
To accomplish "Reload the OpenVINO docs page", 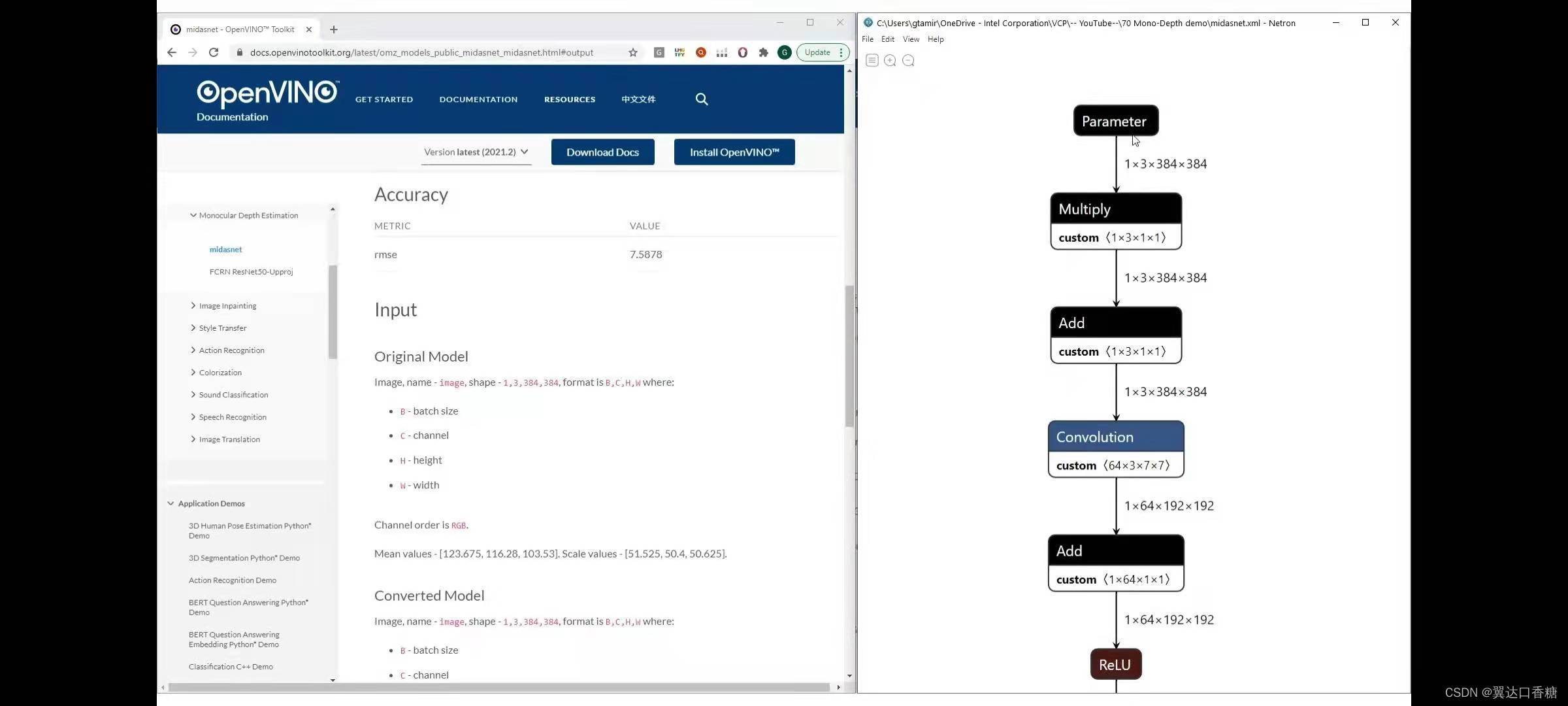I will tap(214, 52).
